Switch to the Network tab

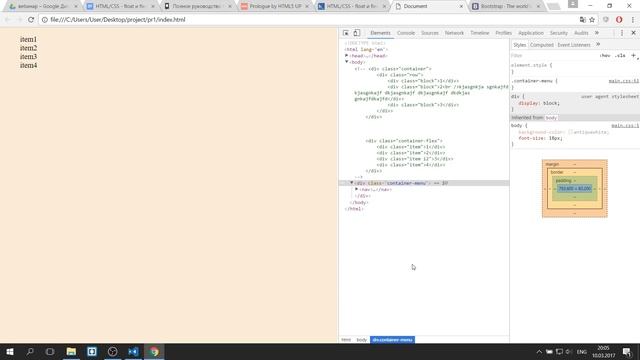click(454, 33)
